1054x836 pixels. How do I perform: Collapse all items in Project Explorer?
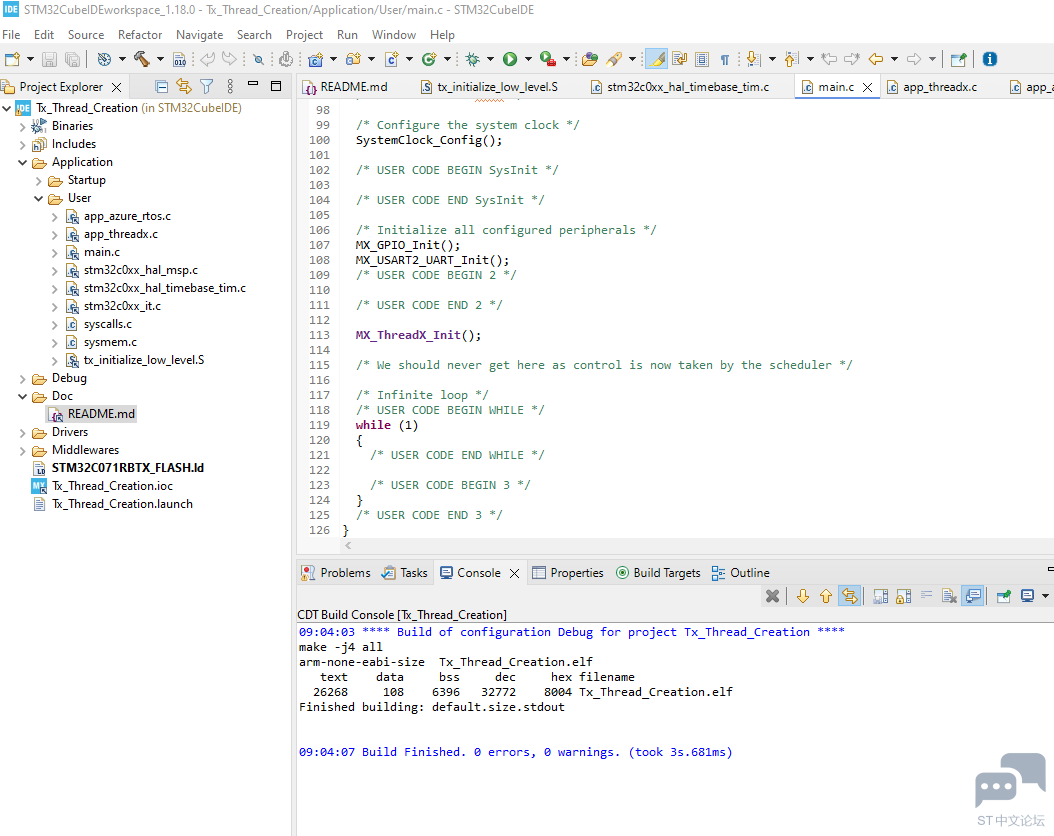[x=161, y=87]
